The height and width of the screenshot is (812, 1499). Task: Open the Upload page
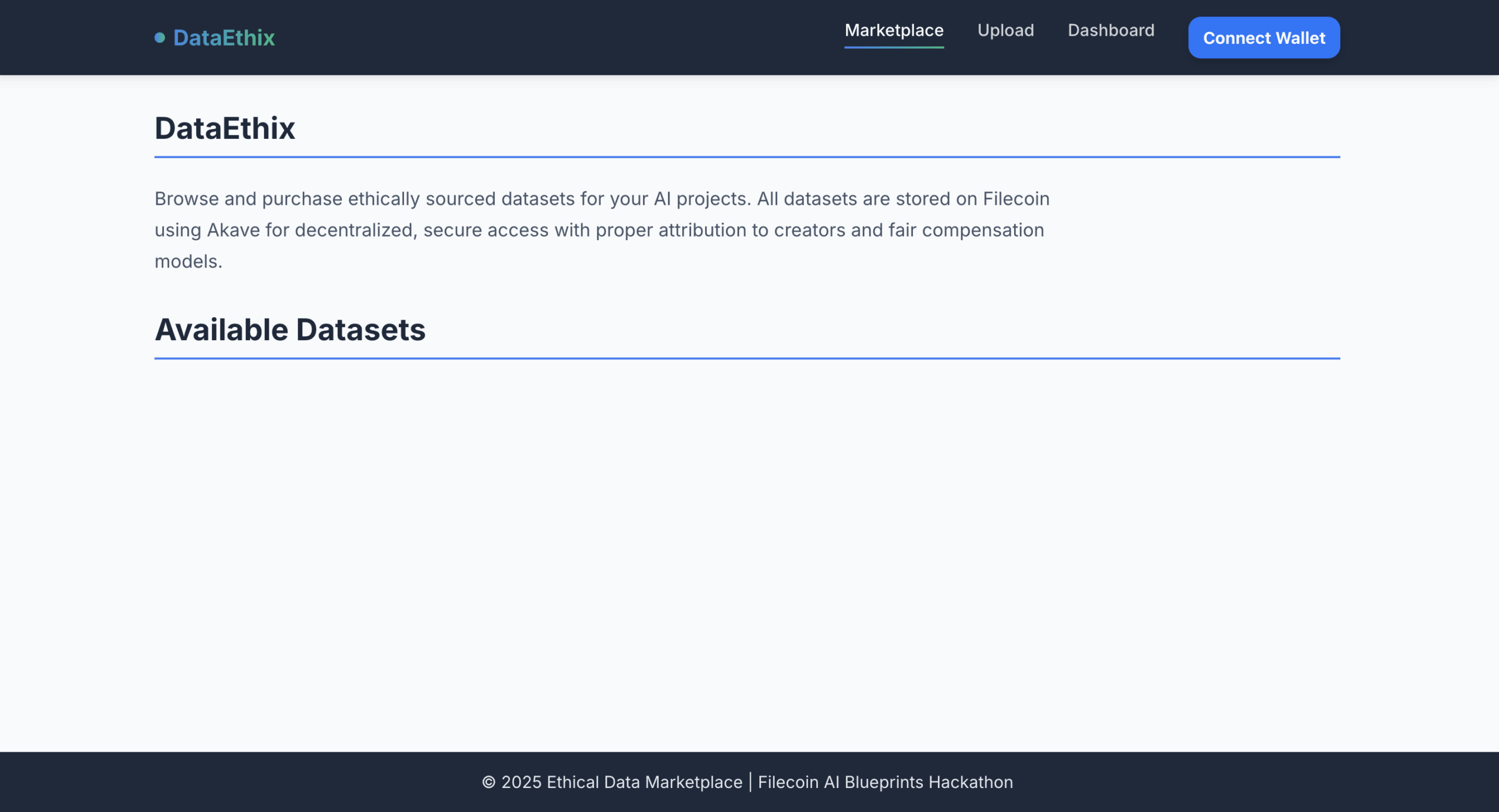point(1005,30)
